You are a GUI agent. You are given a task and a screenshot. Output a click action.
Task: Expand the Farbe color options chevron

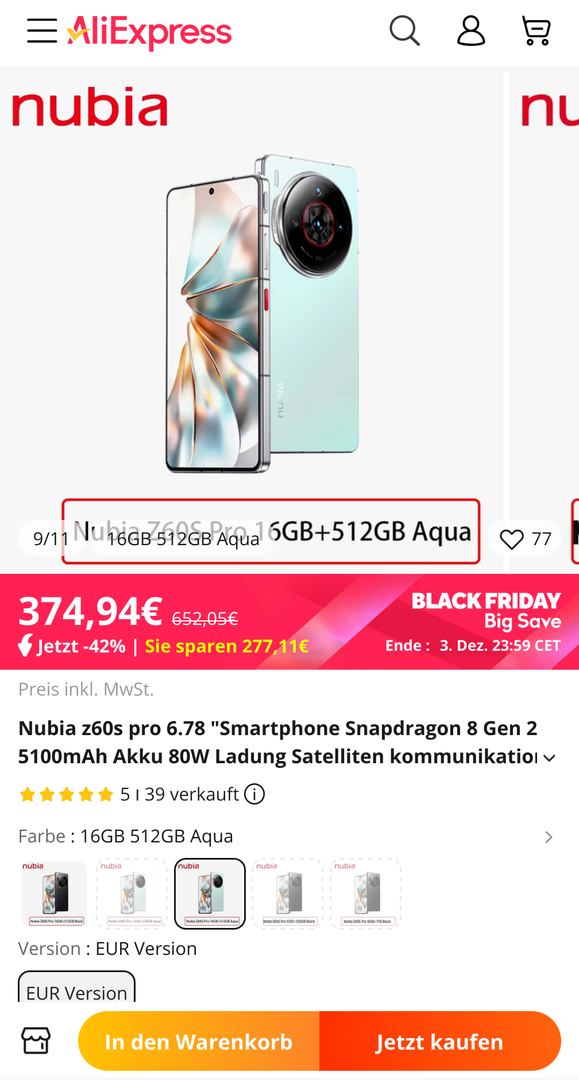[549, 837]
